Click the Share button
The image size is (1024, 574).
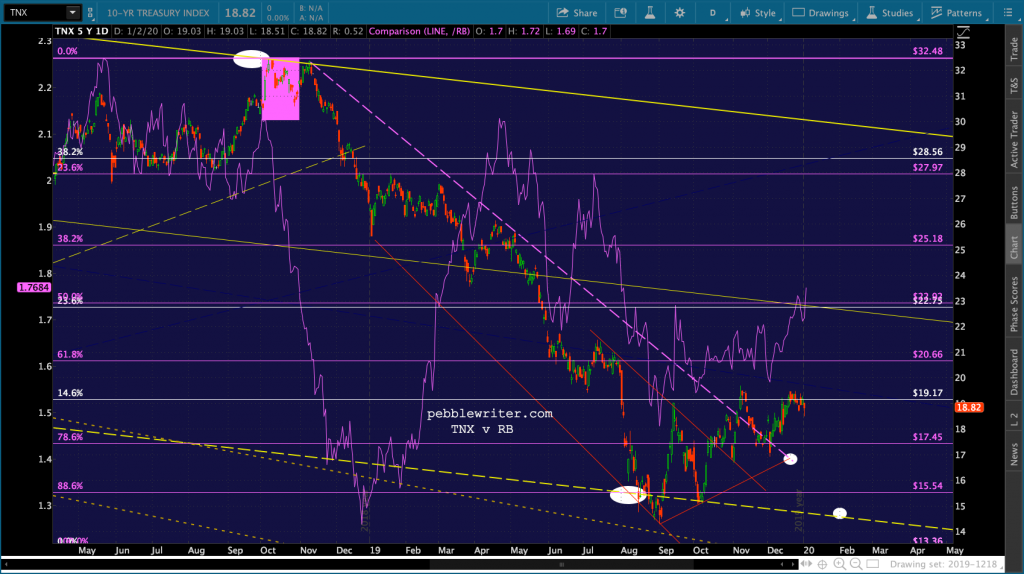[x=576, y=13]
